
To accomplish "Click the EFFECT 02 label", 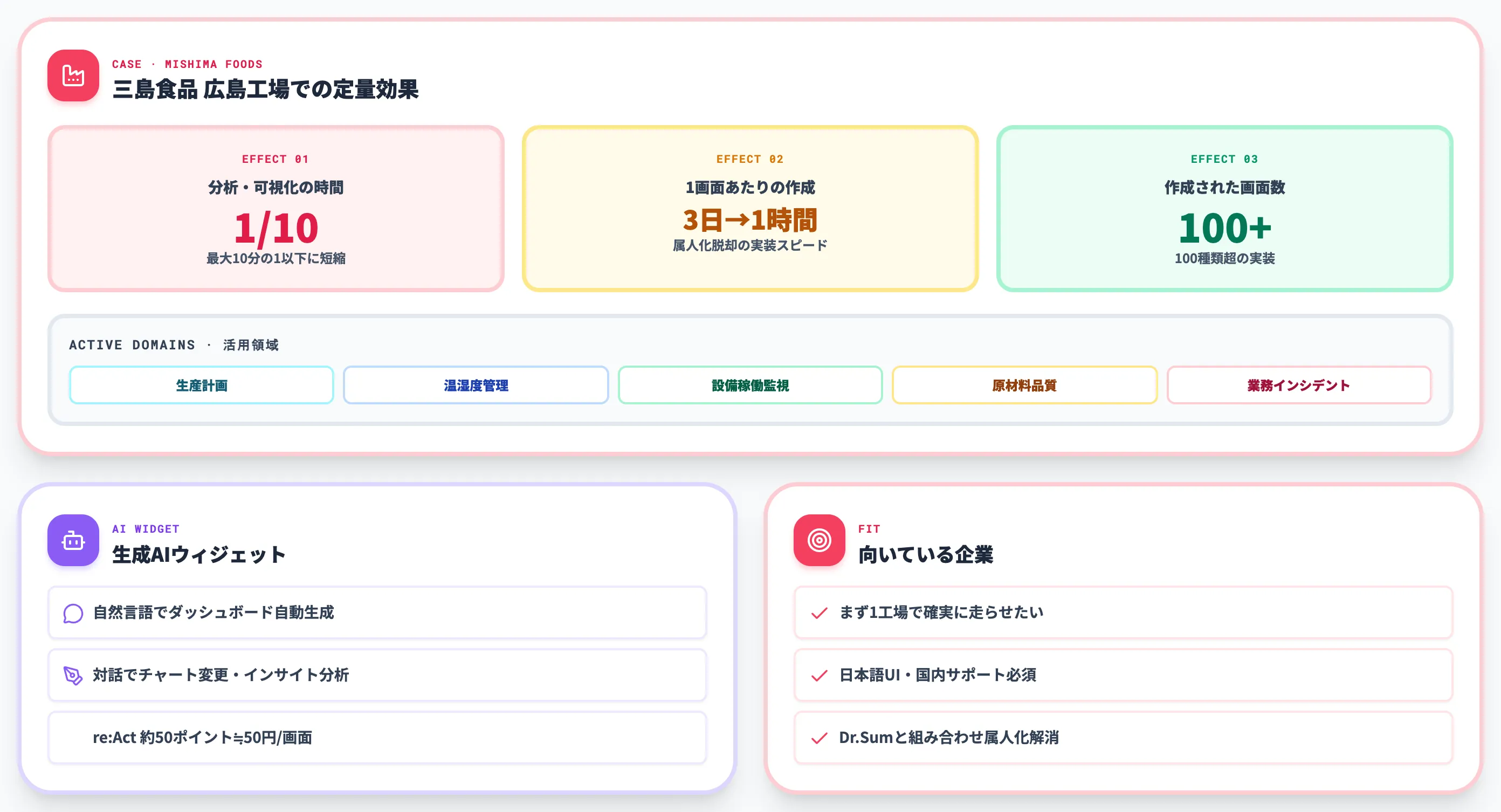I will click(750, 159).
